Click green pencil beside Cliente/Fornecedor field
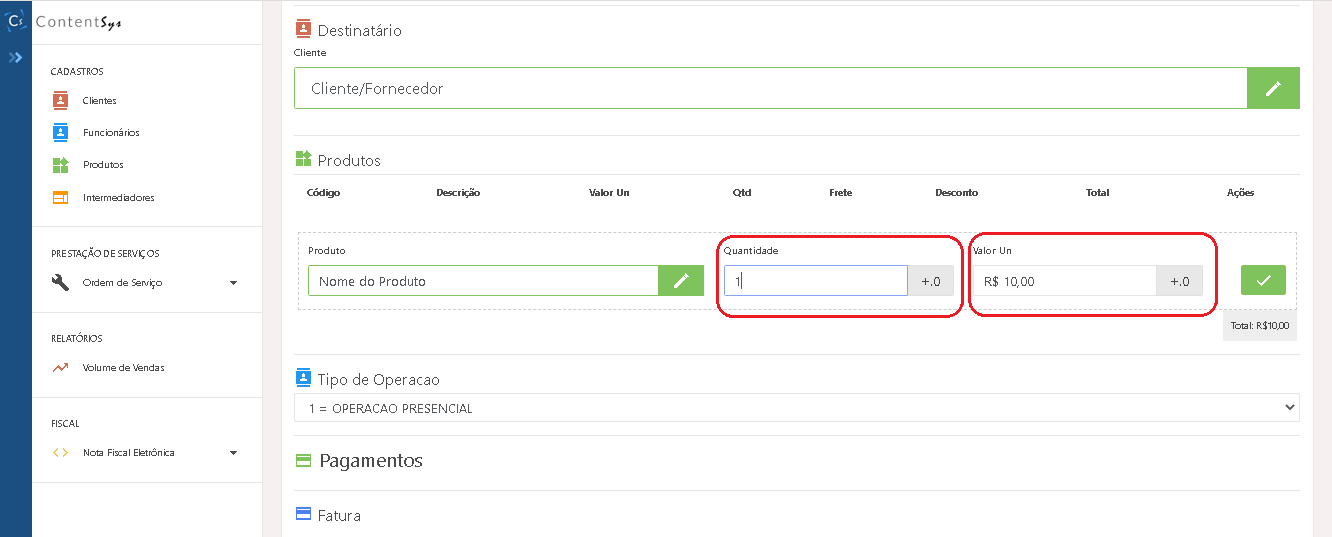 tap(1272, 88)
